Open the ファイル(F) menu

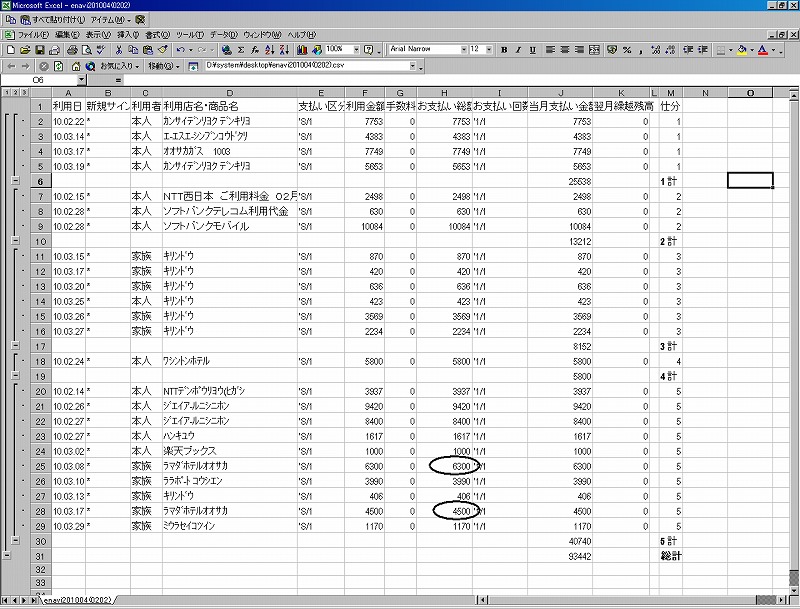[x=33, y=35]
